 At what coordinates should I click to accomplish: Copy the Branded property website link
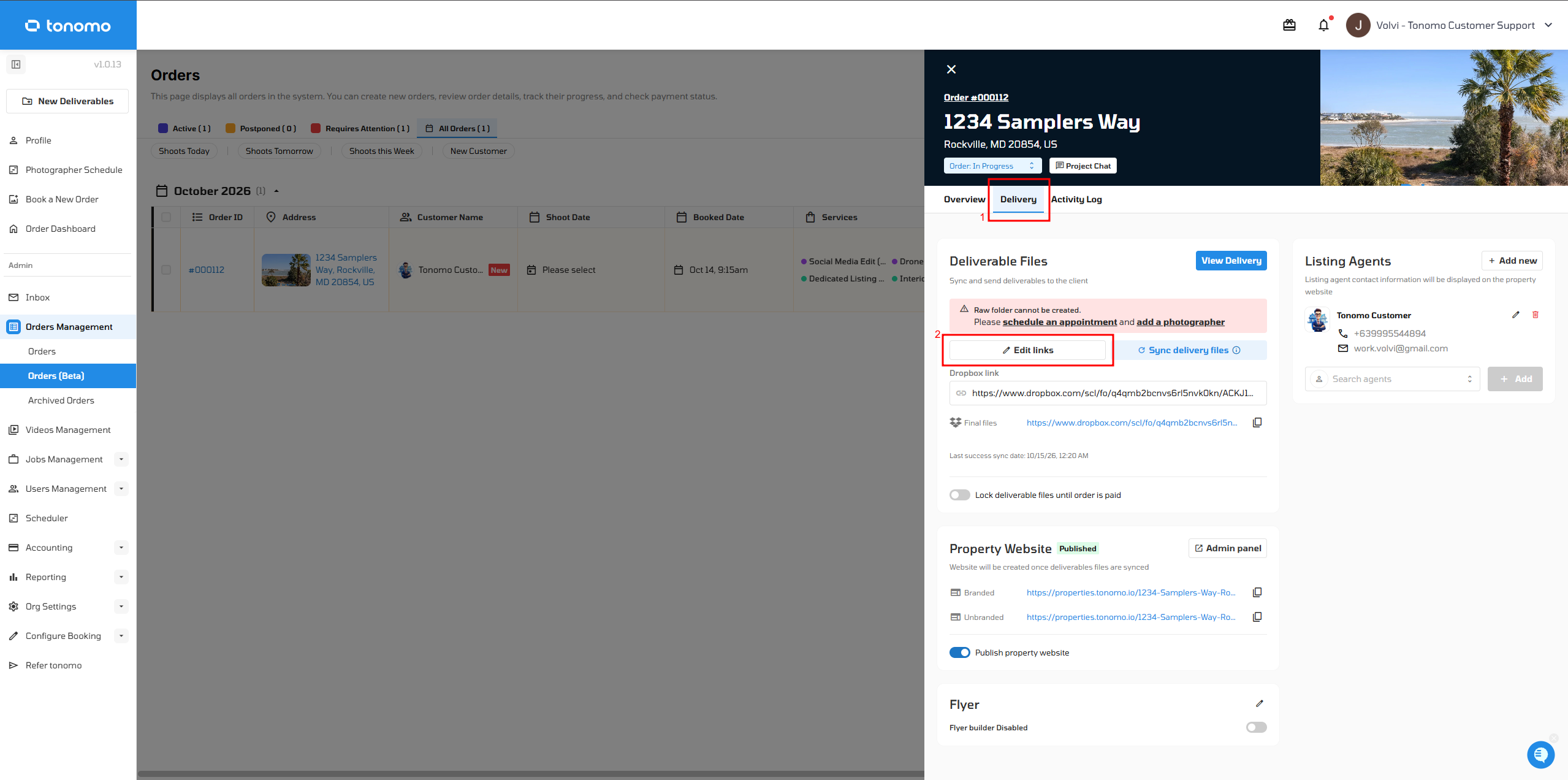(1257, 592)
